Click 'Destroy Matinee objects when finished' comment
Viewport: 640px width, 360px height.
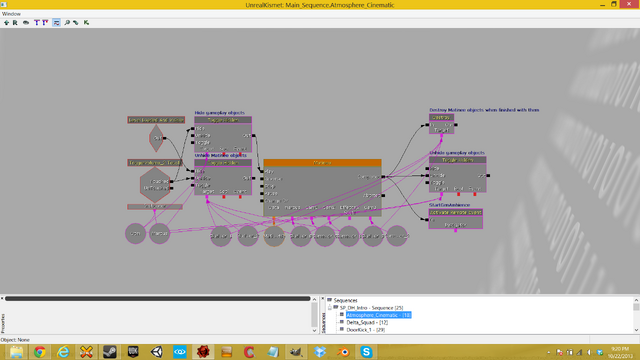484,110
